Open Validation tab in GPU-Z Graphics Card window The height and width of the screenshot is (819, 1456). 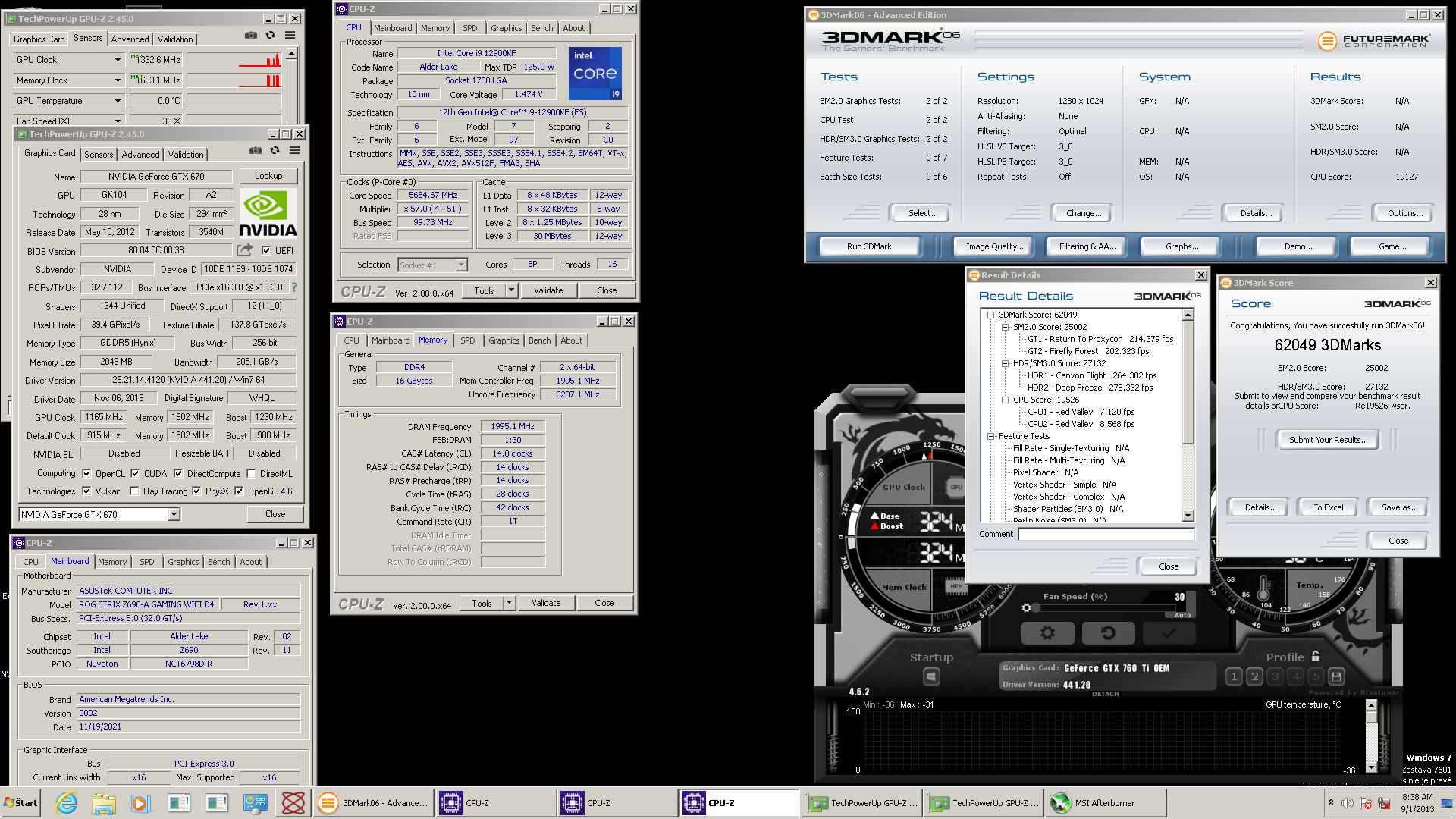pos(186,155)
